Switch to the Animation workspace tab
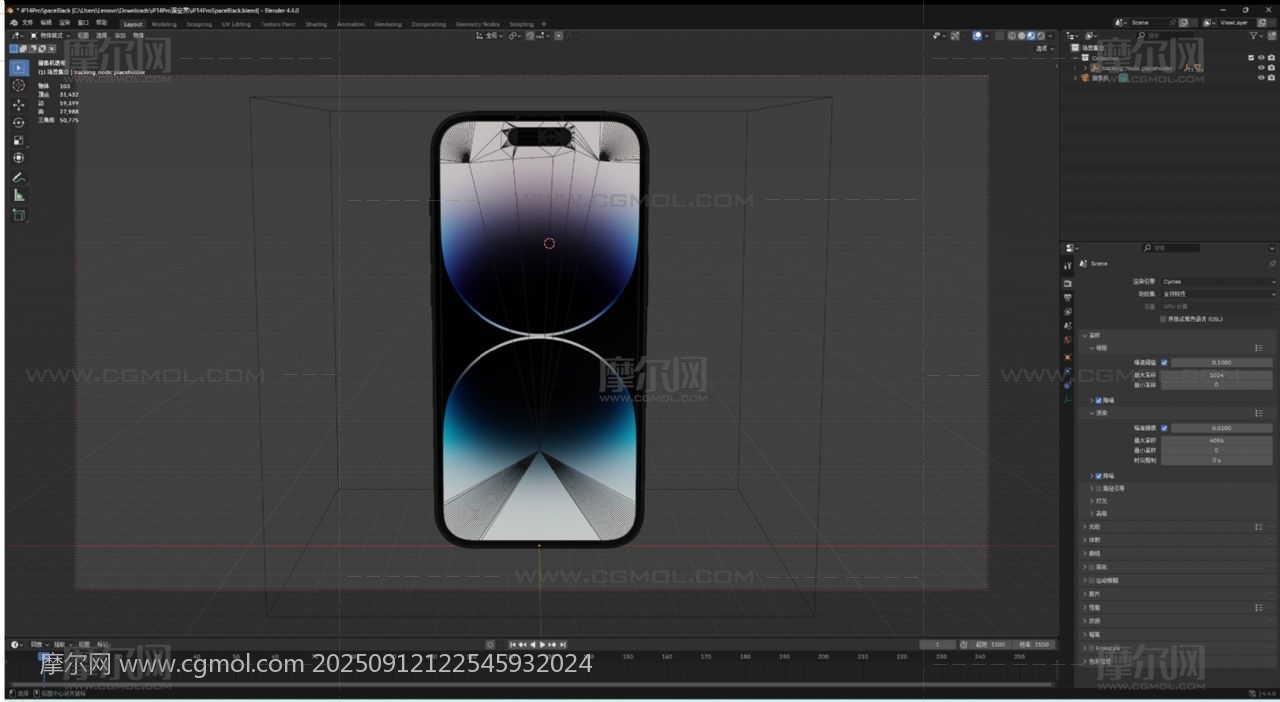1280x702 pixels. click(x=351, y=24)
